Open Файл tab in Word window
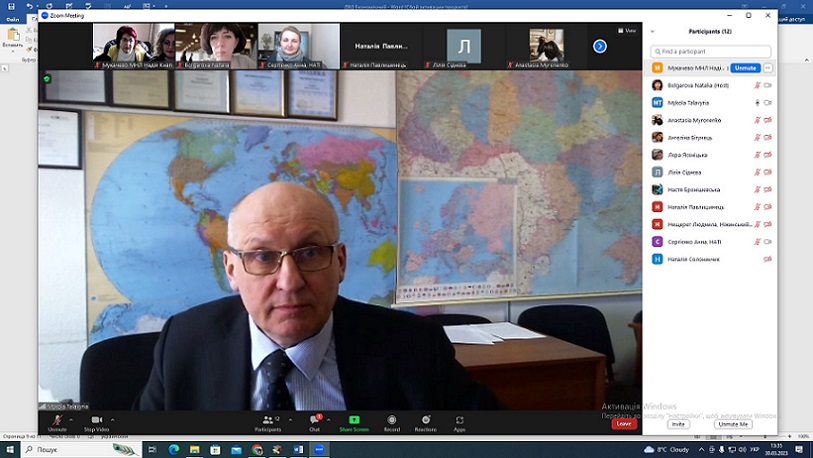The image size is (813, 458). pyautogui.click(x=13, y=19)
